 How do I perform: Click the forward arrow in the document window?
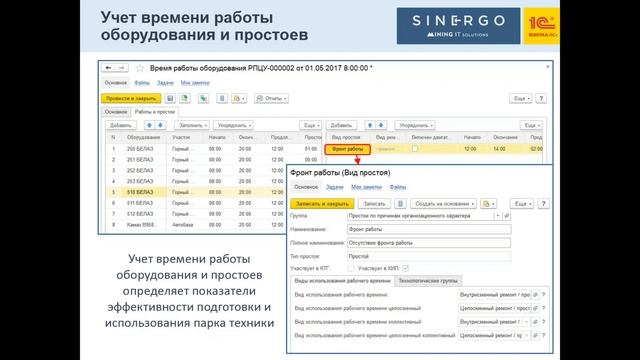click(122, 68)
